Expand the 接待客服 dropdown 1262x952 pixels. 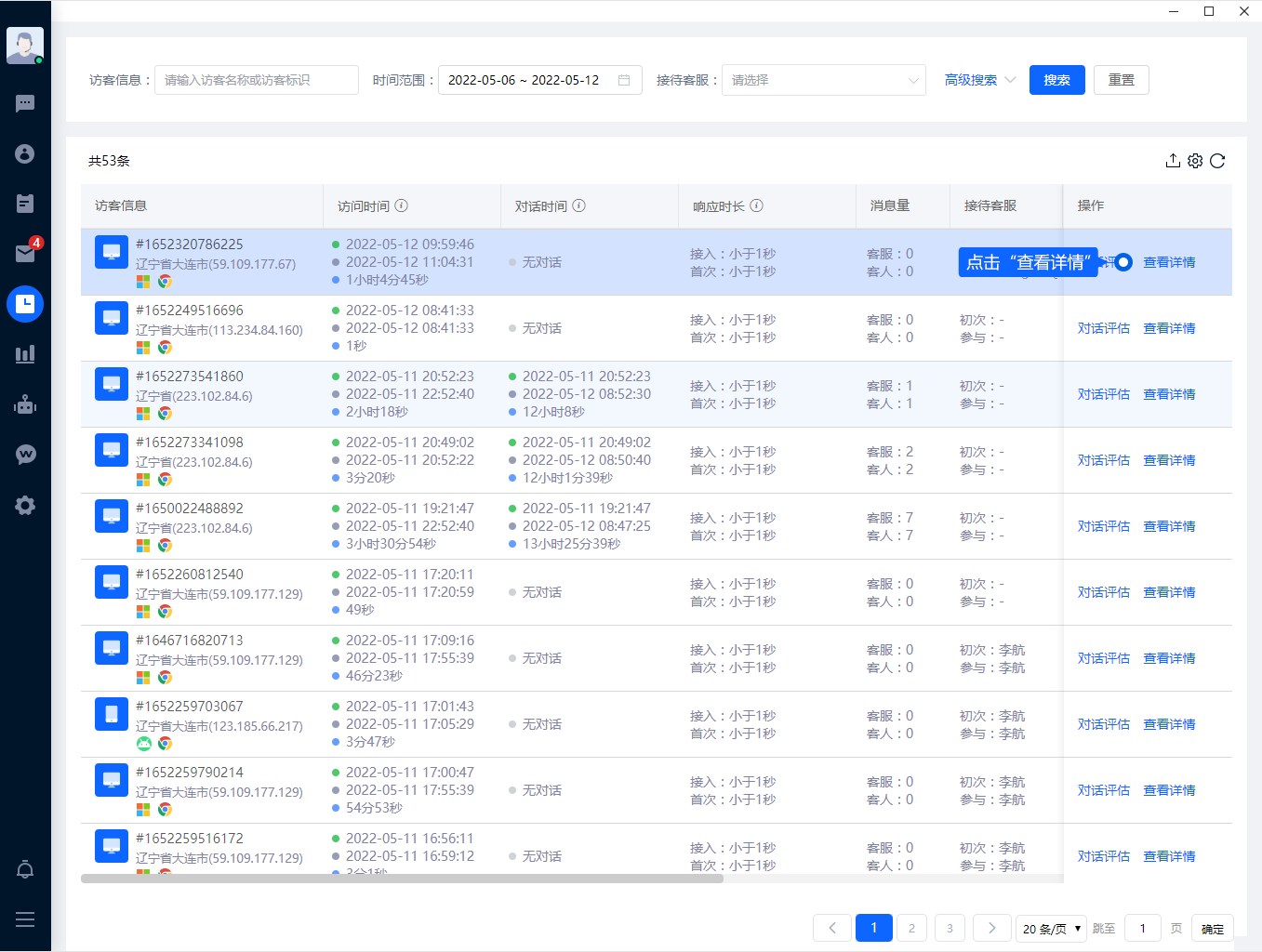point(823,80)
